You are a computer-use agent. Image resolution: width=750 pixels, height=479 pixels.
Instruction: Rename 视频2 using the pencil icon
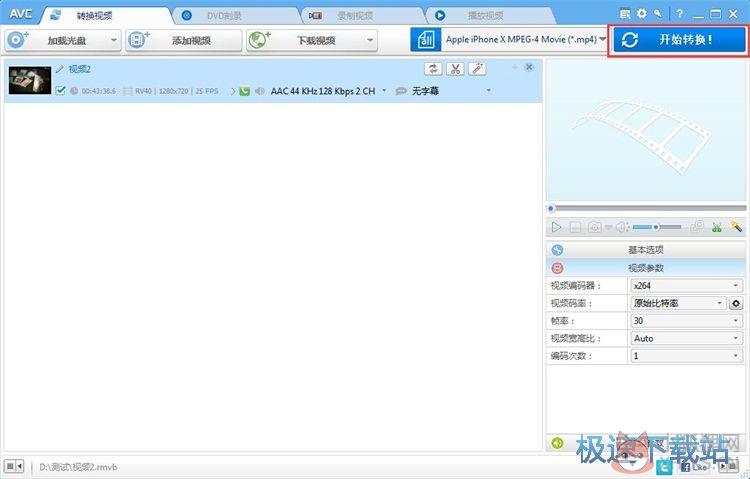[59, 69]
